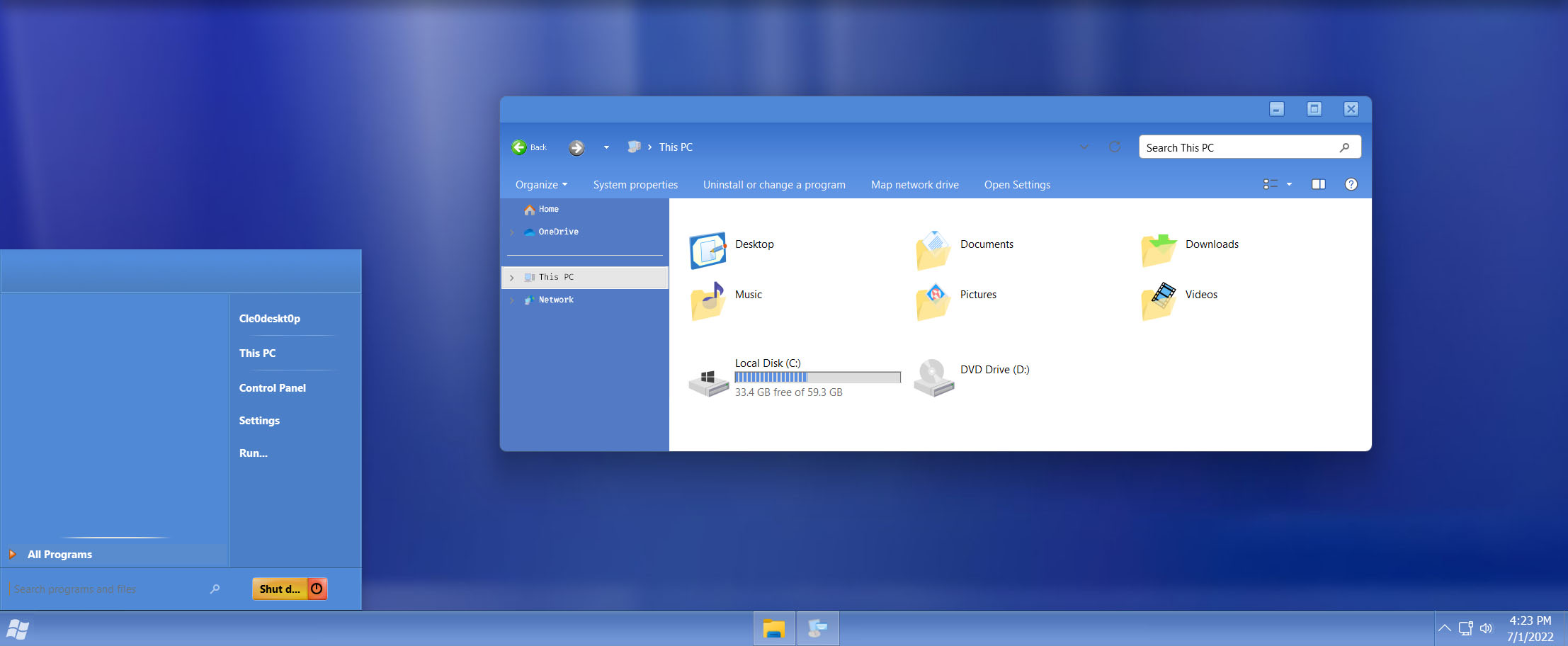The width and height of the screenshot is (1568, 646).
Task: Click the Help question mark icon
Action: click(x=1351, y=184)
